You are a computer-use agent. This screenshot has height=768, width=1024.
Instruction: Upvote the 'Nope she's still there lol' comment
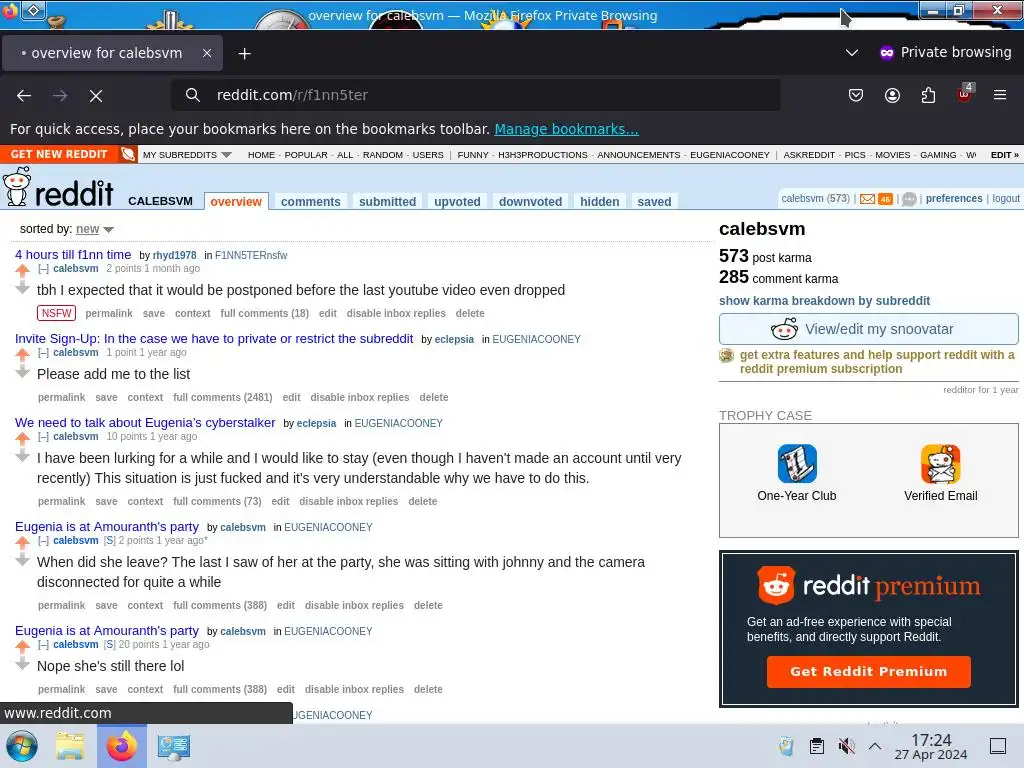click(x=22, y=647)
